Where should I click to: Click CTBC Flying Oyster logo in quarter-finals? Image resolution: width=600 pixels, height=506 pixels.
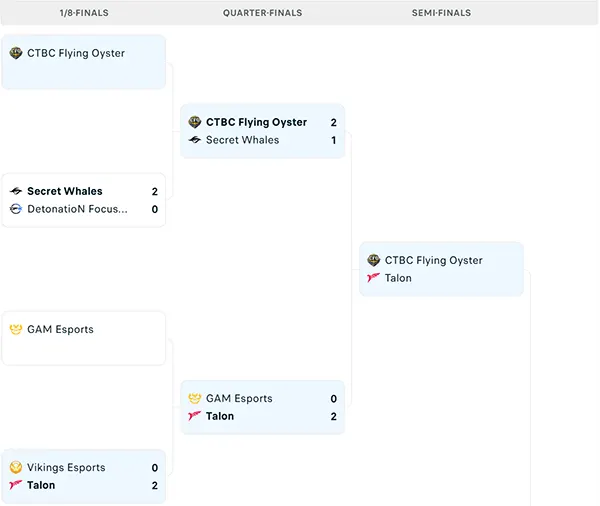click(195, 122)
